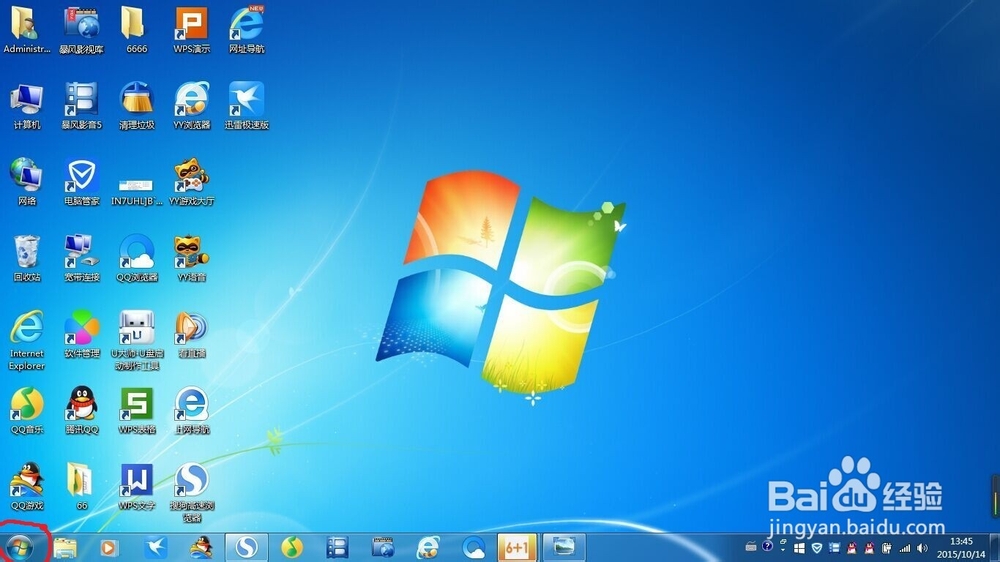Open the QQ浏览器 icon in the taskbar

point(473,547)
